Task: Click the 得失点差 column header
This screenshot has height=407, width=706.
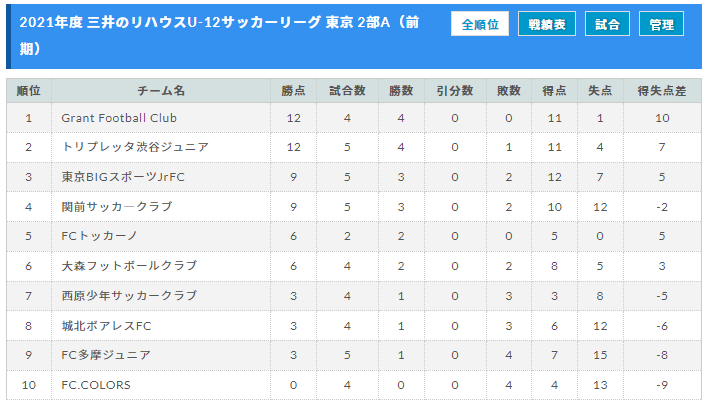Action: [x=662, y=91]
